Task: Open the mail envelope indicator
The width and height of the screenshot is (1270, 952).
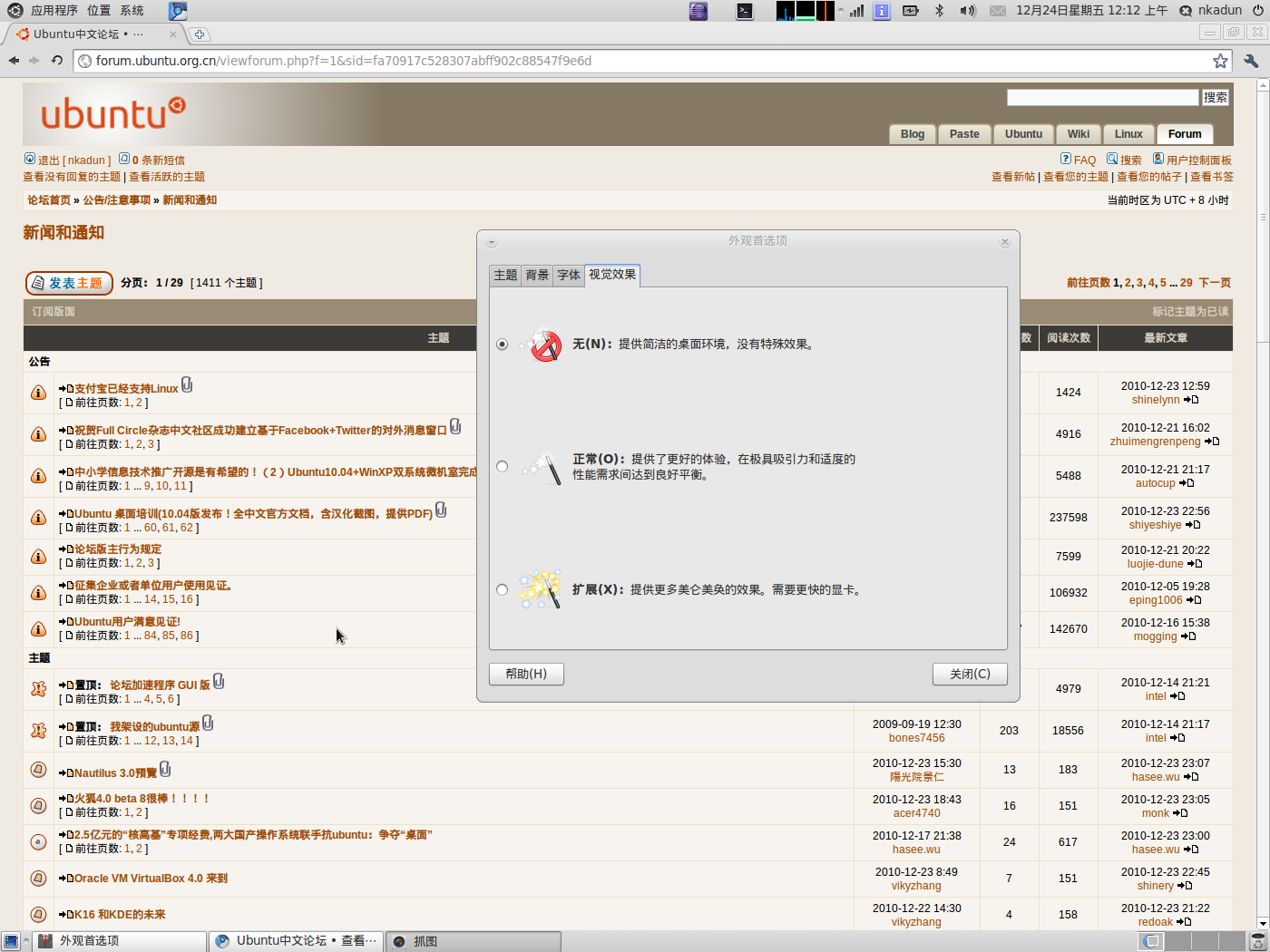Action: coord(997,11)
